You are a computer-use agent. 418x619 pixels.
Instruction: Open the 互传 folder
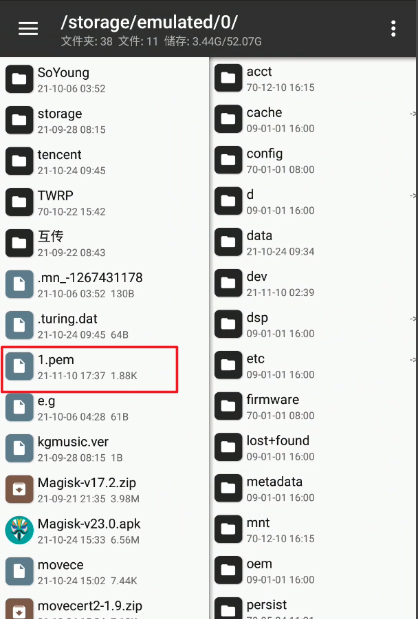[105, 243]
